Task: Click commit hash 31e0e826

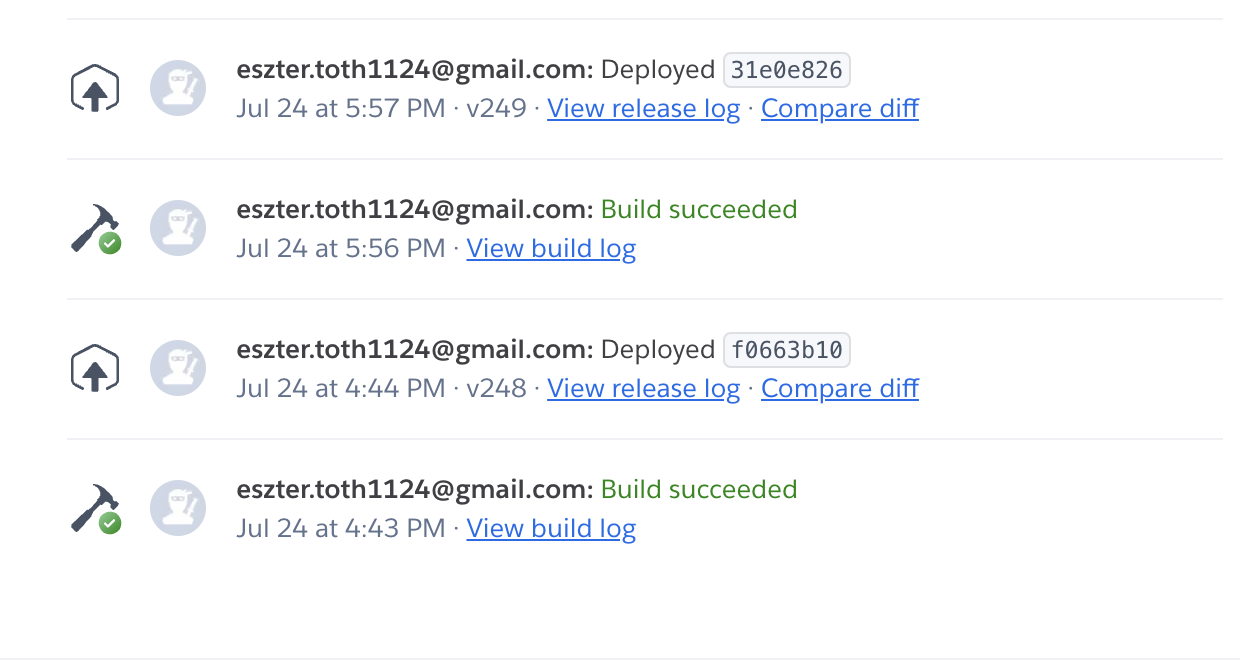Action: (787, 70)
